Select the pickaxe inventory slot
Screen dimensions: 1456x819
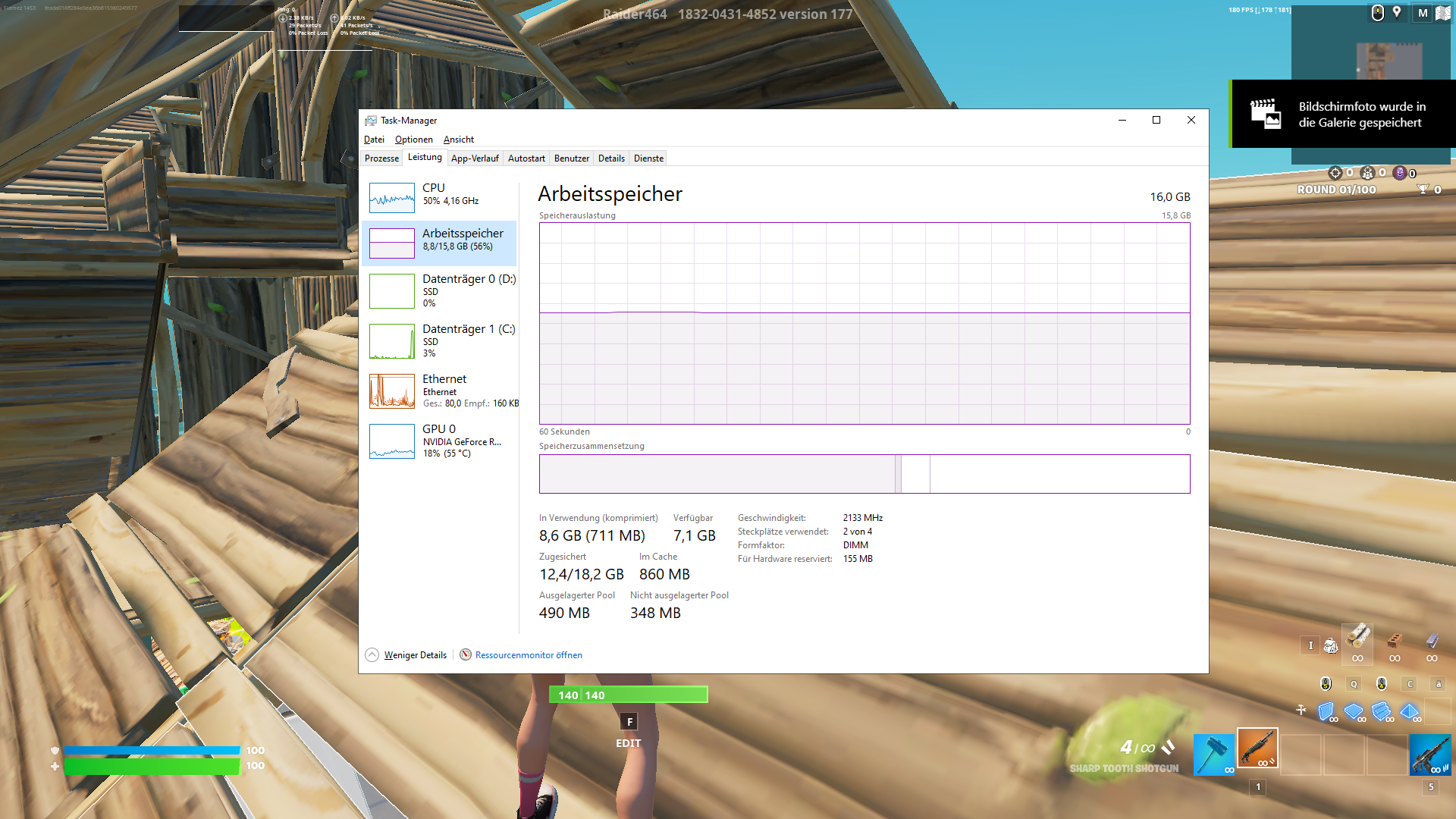click(1214, 754)
